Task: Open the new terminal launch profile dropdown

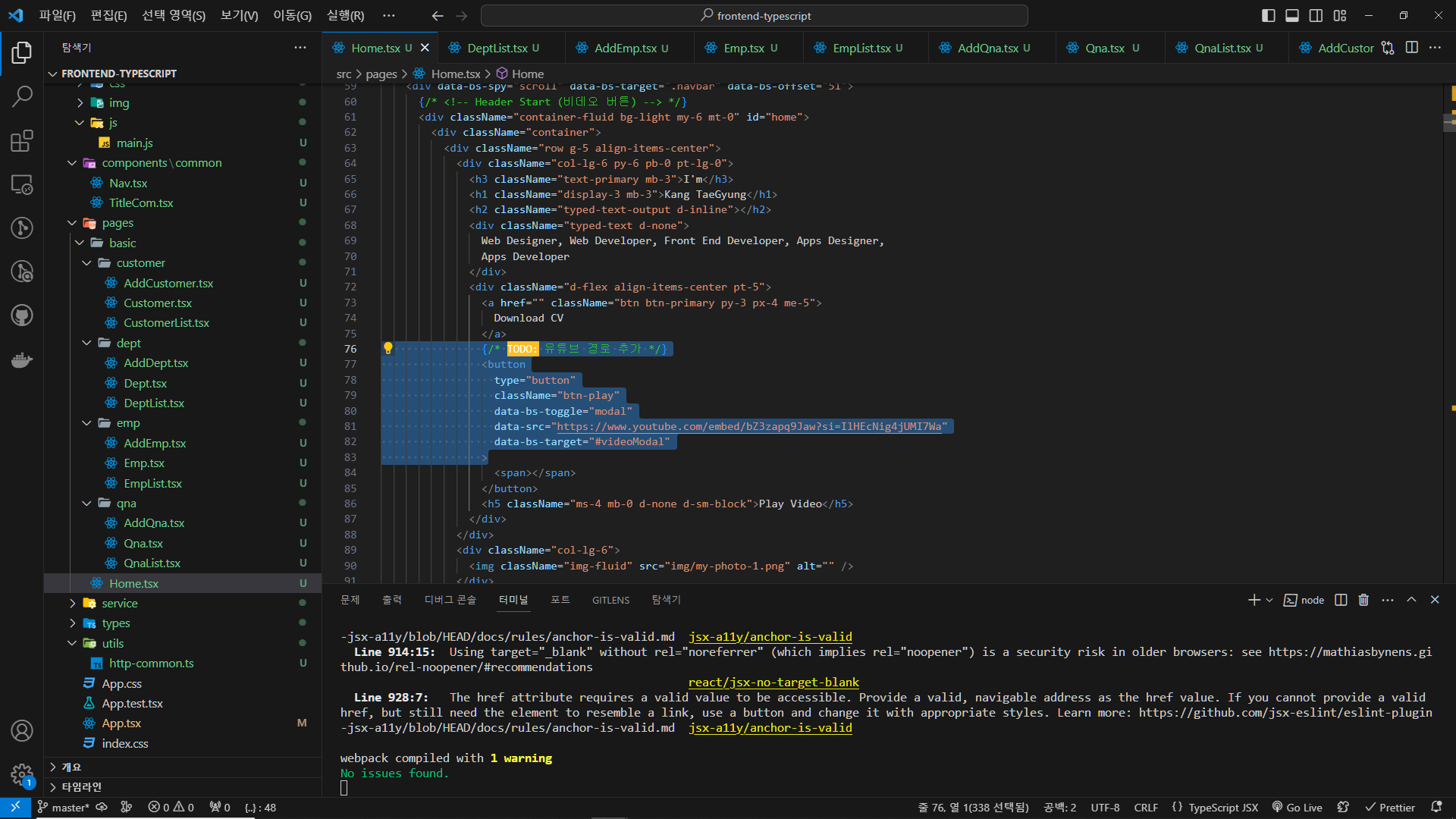Action: [1269, 600]
